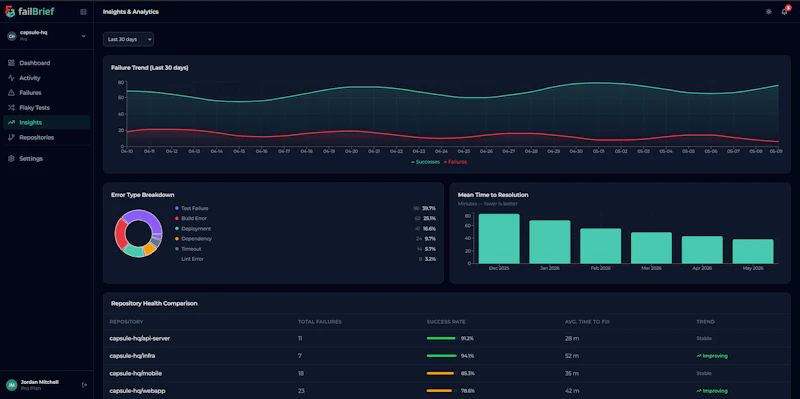This screenshot has width=800, height=399.
Task: Click the Insights & Analytics page title
Action: [131, 12]
